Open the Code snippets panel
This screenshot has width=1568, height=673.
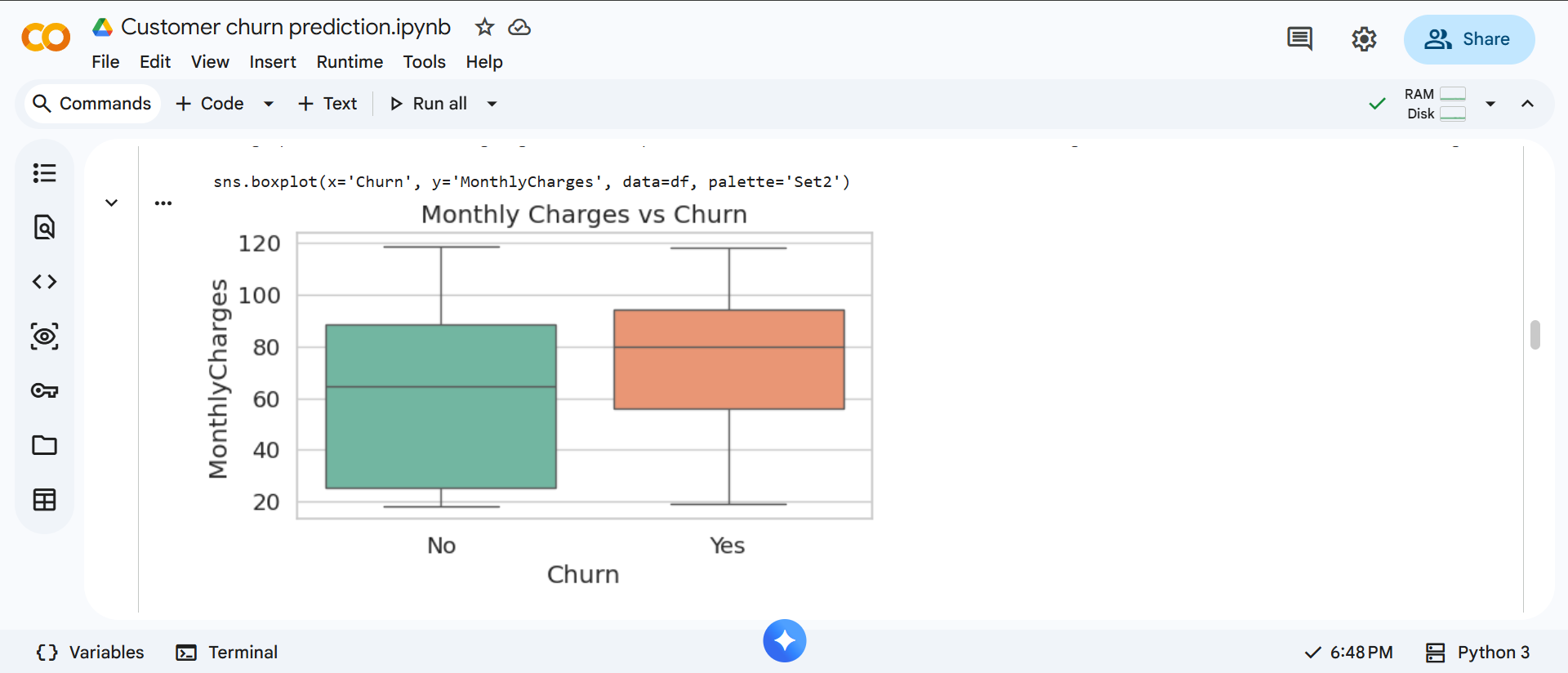coord(44,282)
